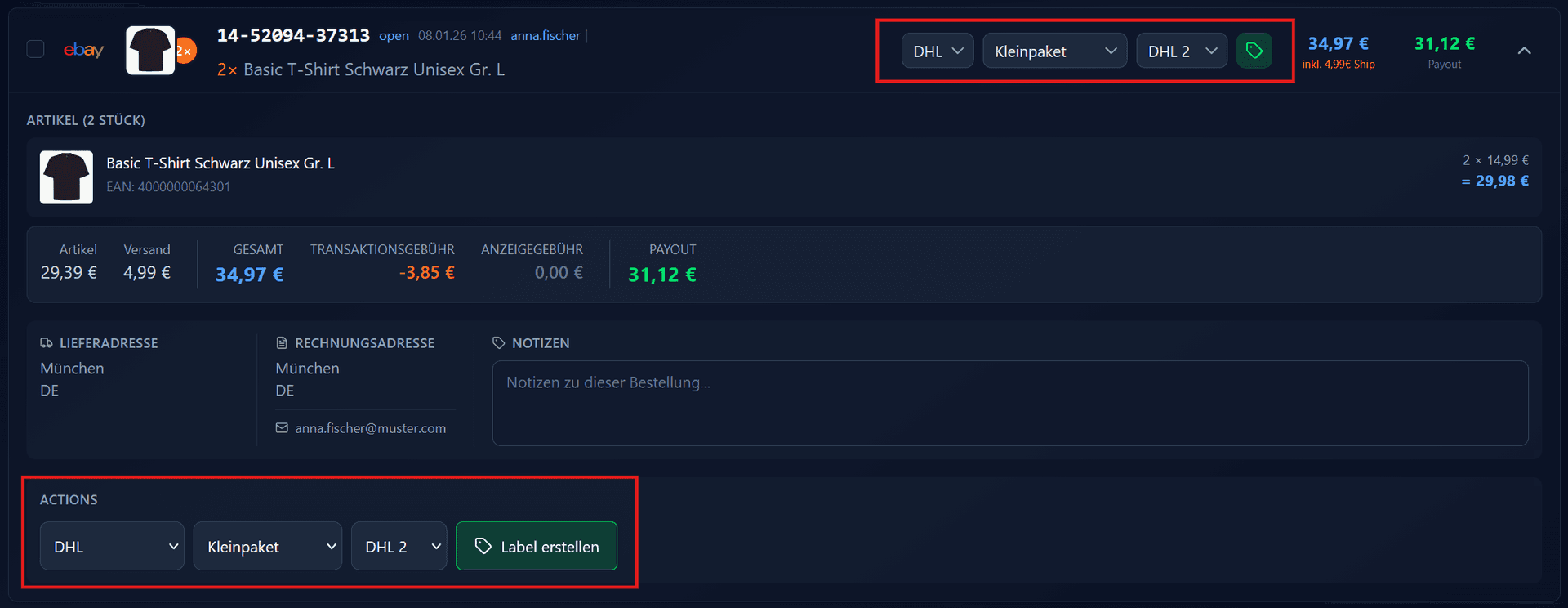This screenshot has width=1568, height=608.
Task: Open the item thumbnail in the Artikel list
Action: point(66,177)
